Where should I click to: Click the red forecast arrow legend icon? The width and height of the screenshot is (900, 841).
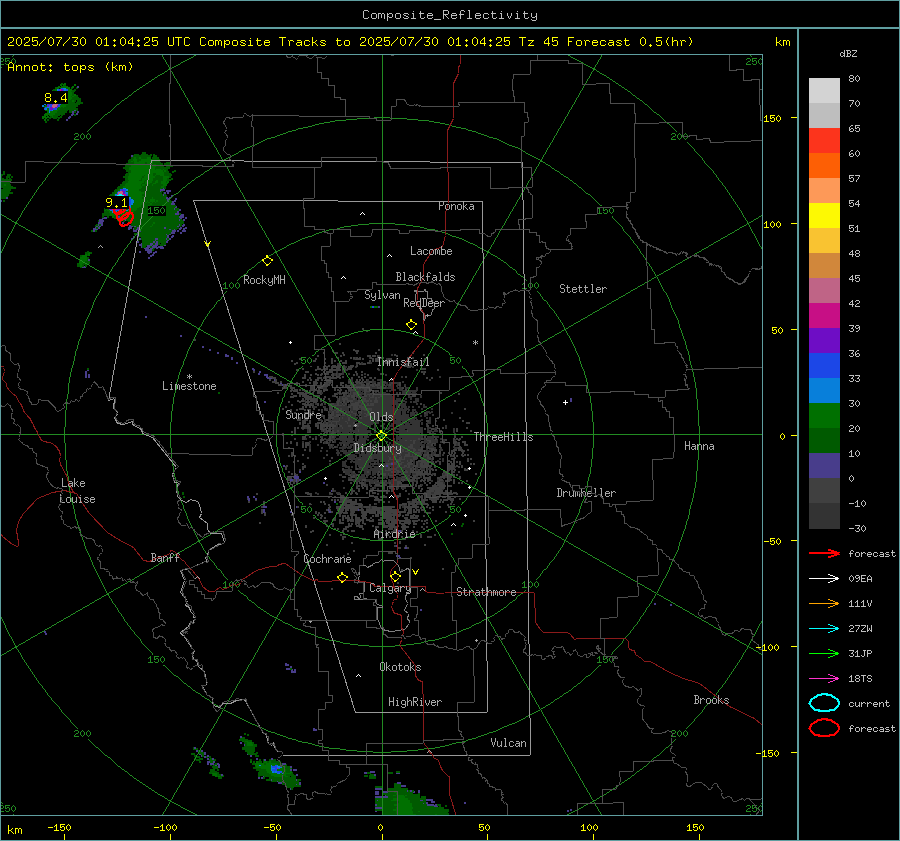coord(824,553)
